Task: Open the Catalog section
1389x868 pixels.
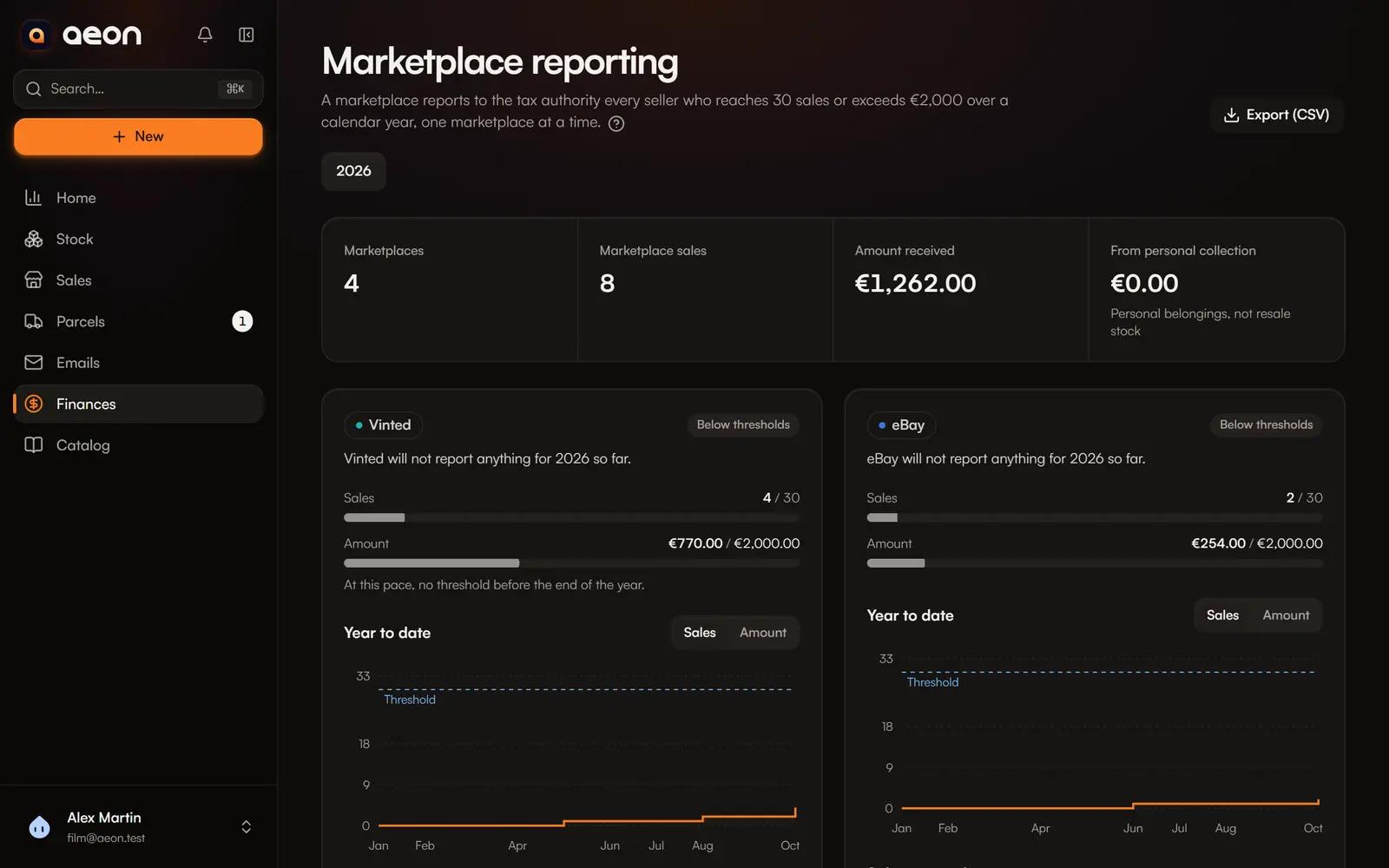Action: [x=139, y=445]
